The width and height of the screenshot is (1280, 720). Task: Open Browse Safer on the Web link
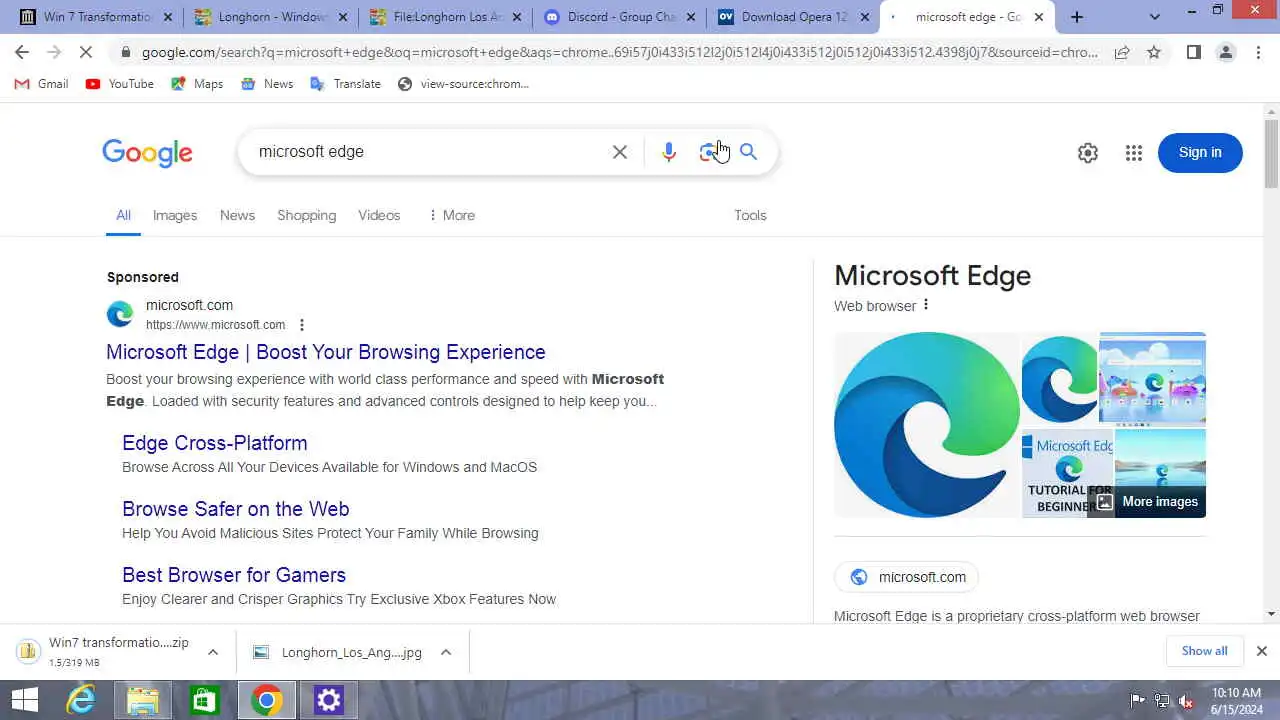pos(236,509)
